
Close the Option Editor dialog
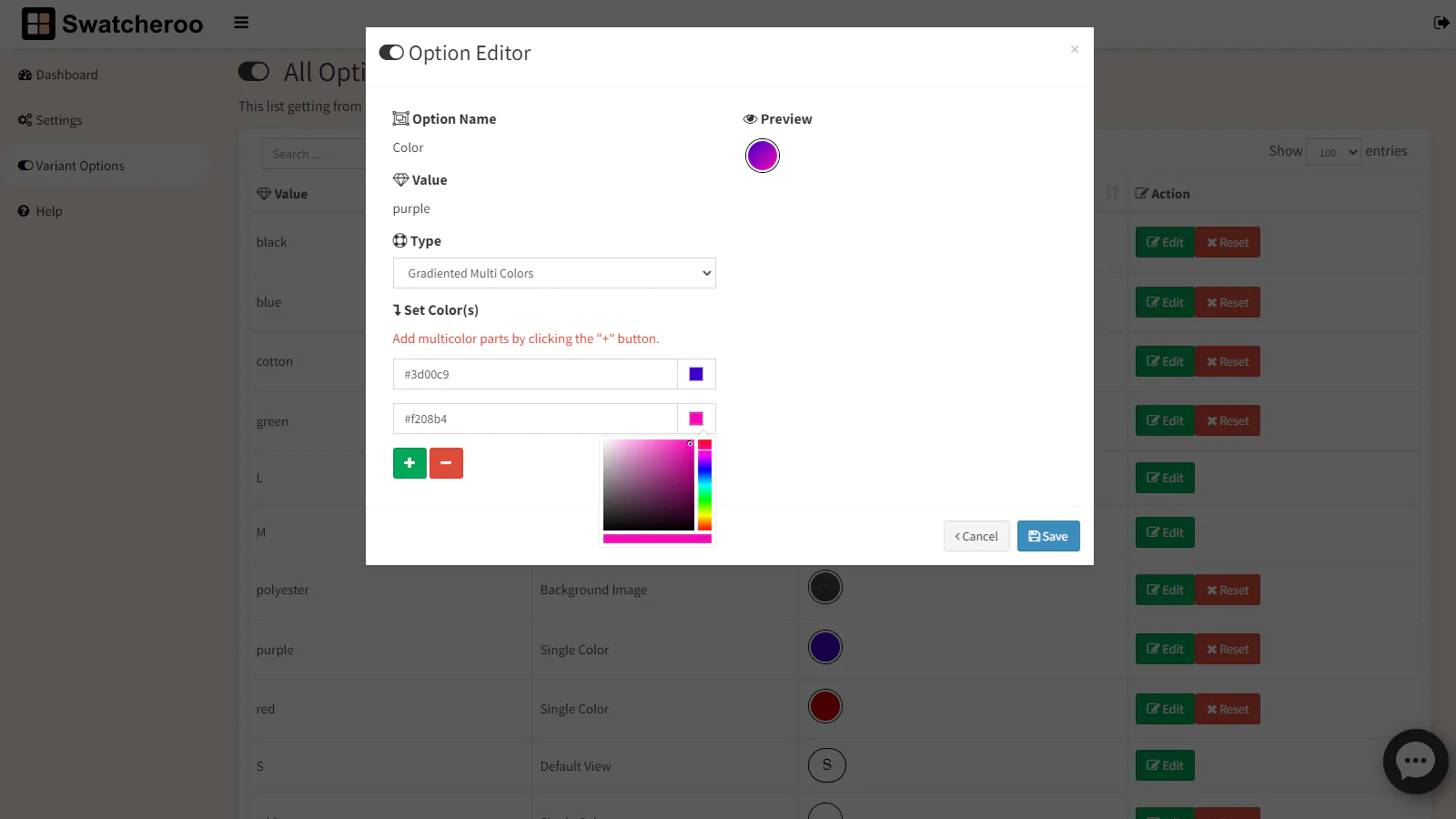1075,49
